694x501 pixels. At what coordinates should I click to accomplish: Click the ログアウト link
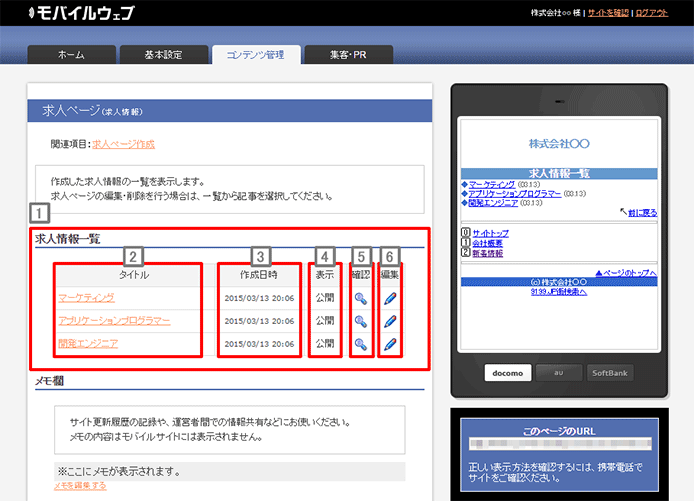652,13
